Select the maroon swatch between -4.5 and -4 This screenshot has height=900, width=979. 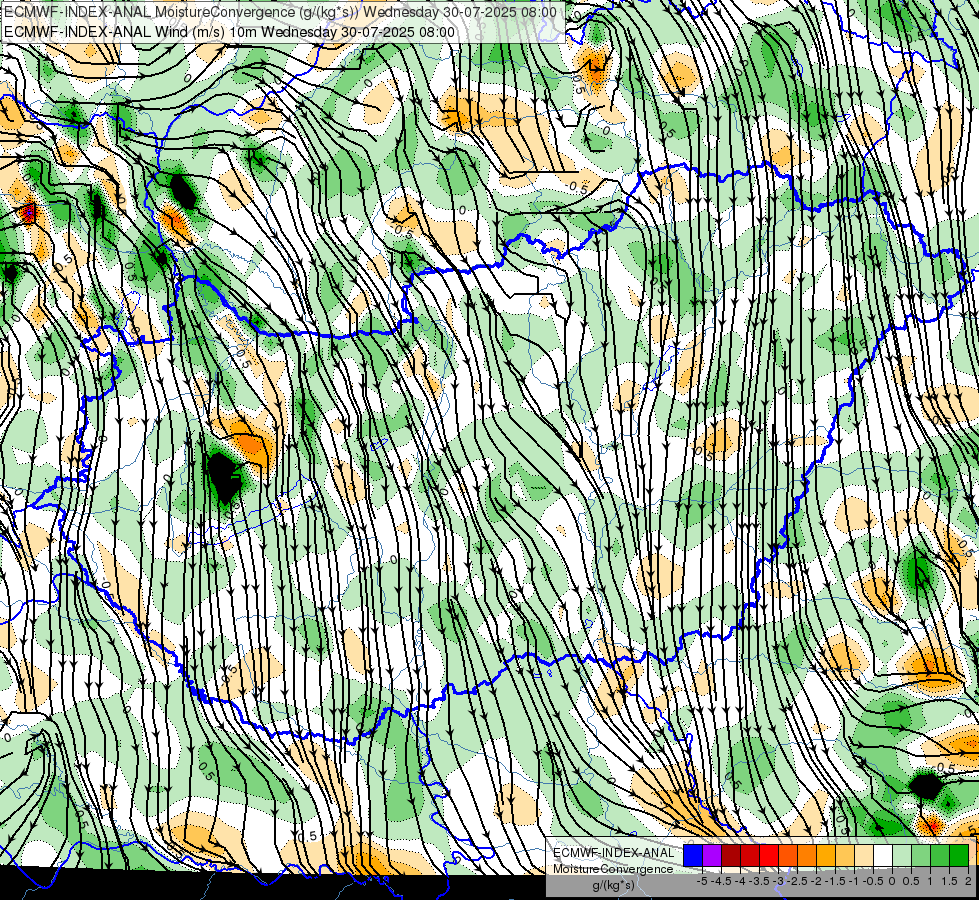(731, 855)
